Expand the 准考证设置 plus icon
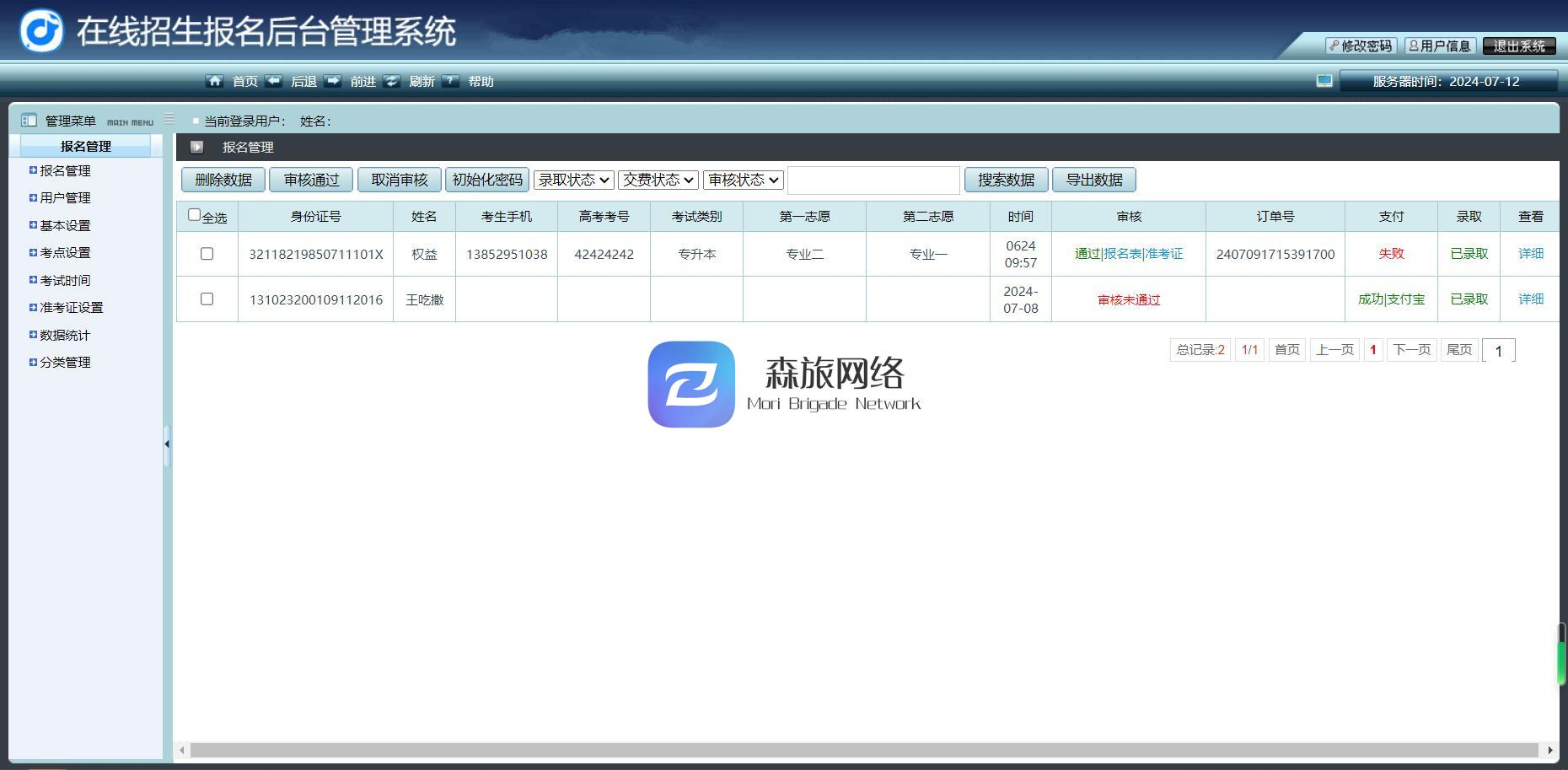This screenshot has height=770, width=1568. pos(33,307)
